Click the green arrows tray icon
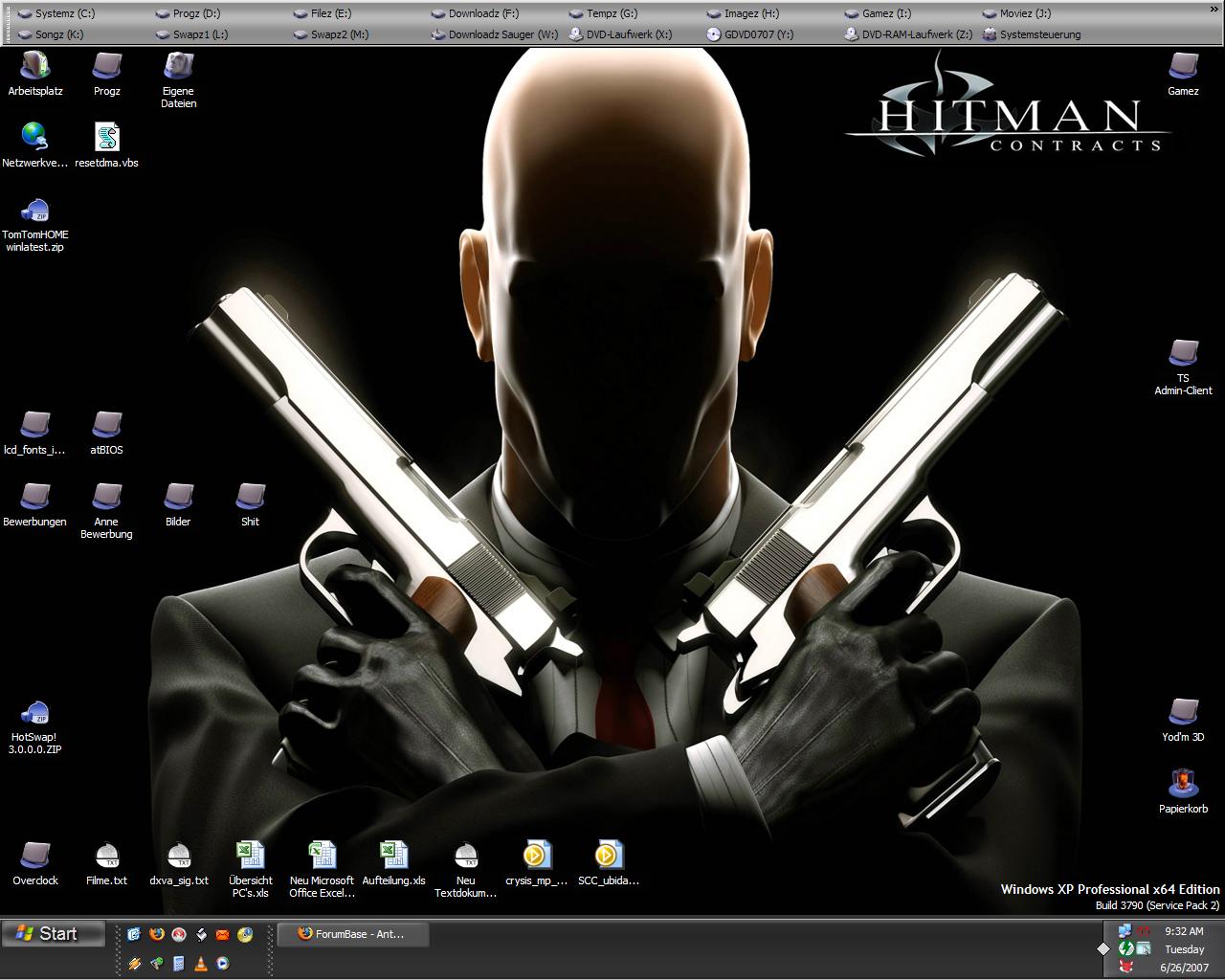 (x=1126, y=948)
